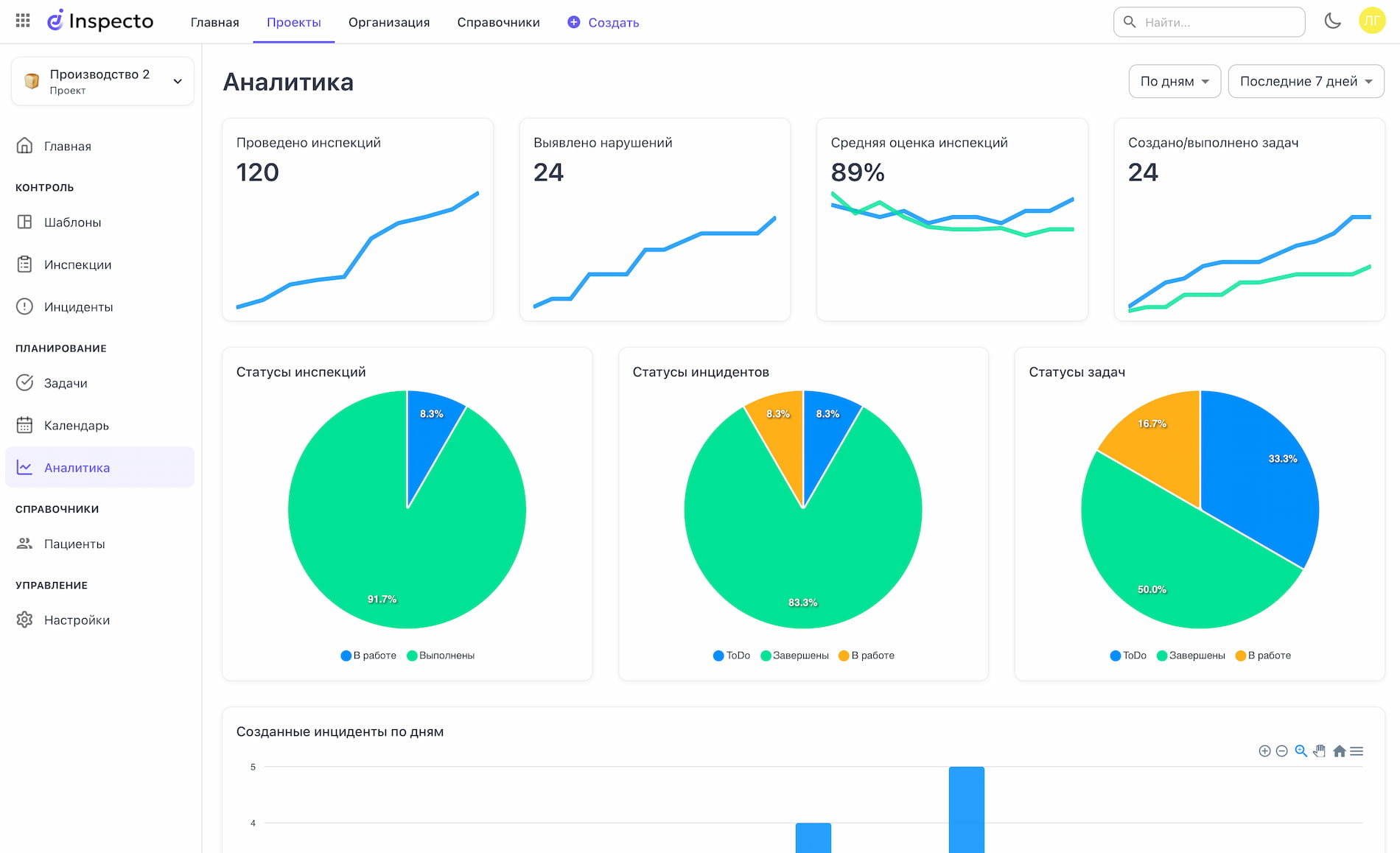Click the Inspecto logo
Image resolution: width=1400 pixels, height=853 pixels.
pos(100,21)
